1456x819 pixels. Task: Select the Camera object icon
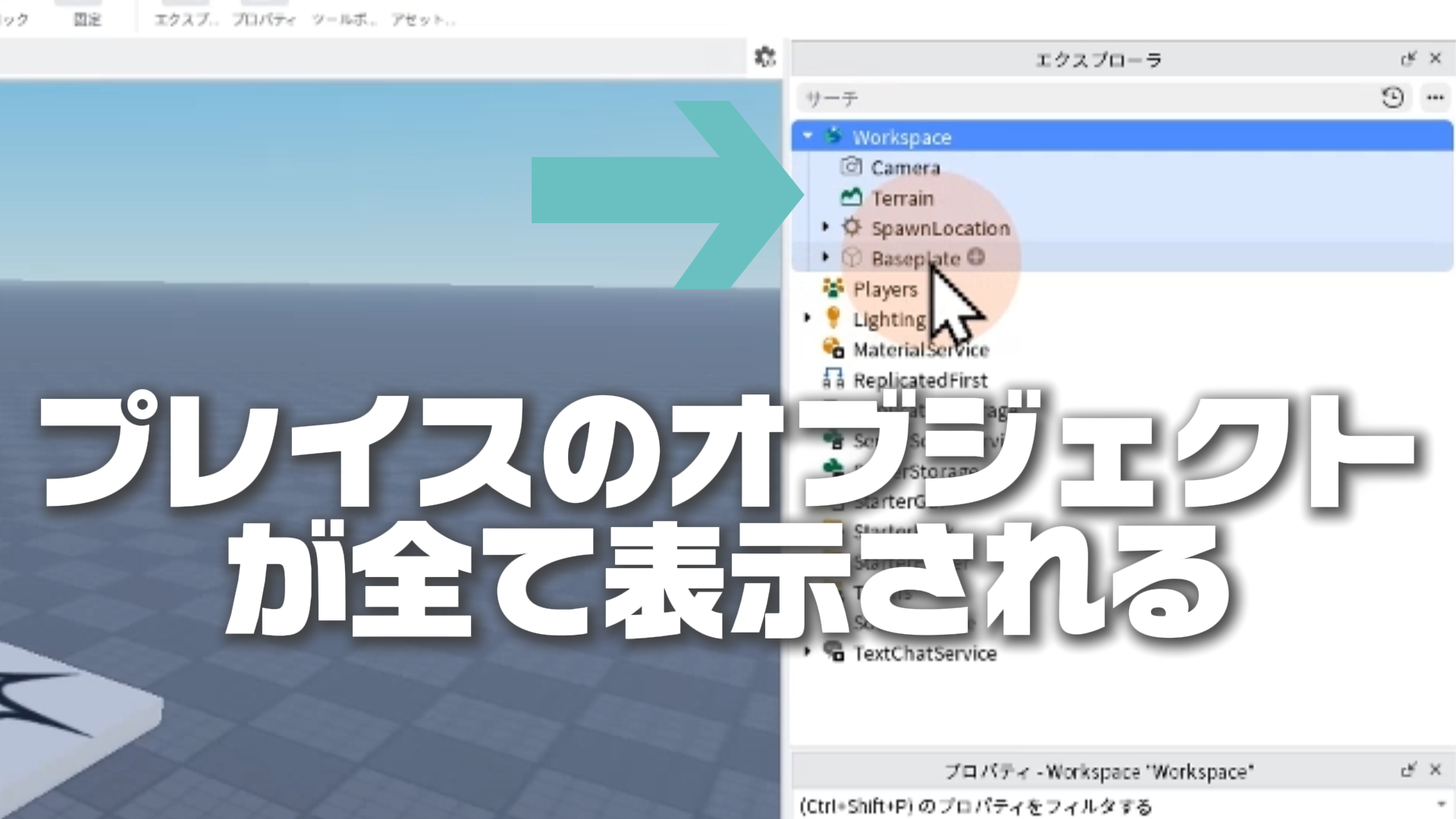851,167
